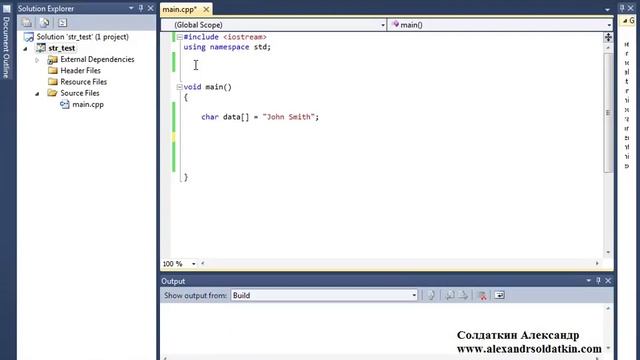Open Solution Explorer window position dropdown arrow

(131, 8)
